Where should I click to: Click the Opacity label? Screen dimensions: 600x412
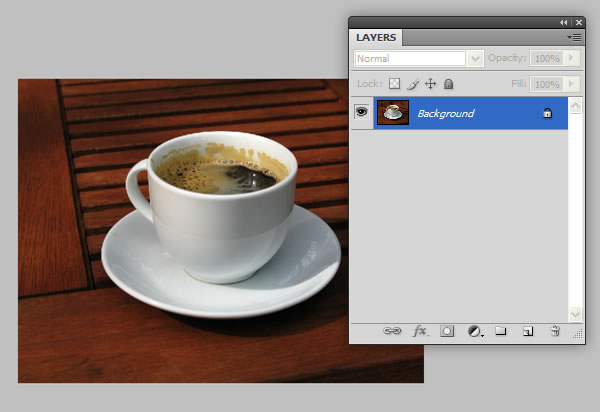[x=507, y=58]
